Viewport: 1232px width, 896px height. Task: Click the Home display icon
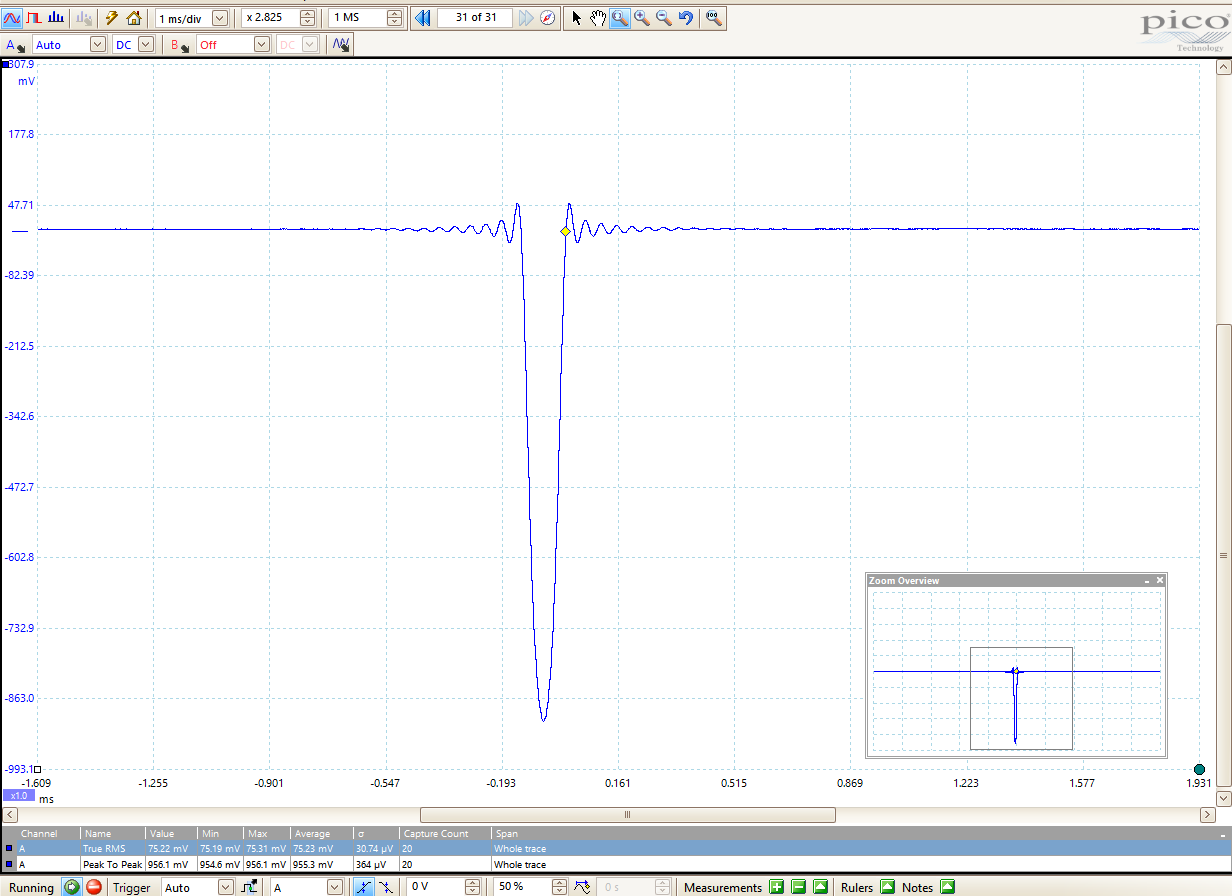point(134,18)
